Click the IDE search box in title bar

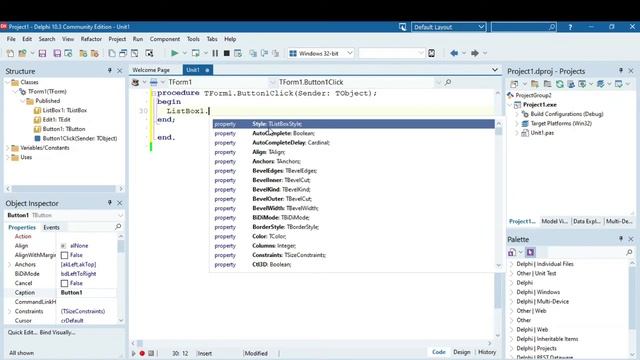(524, 27)
